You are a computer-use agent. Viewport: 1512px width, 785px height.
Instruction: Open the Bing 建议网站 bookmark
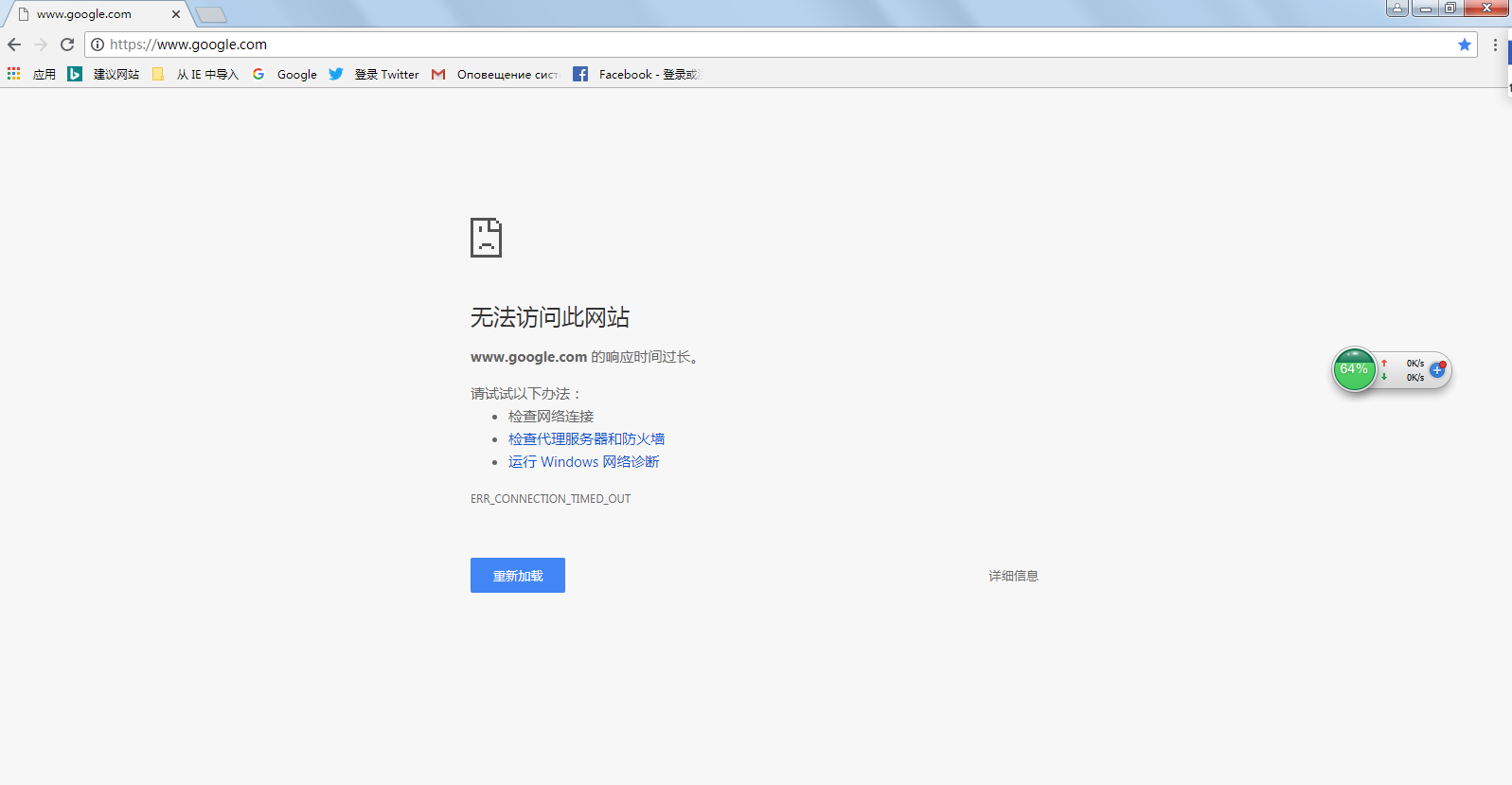(103, 74)
